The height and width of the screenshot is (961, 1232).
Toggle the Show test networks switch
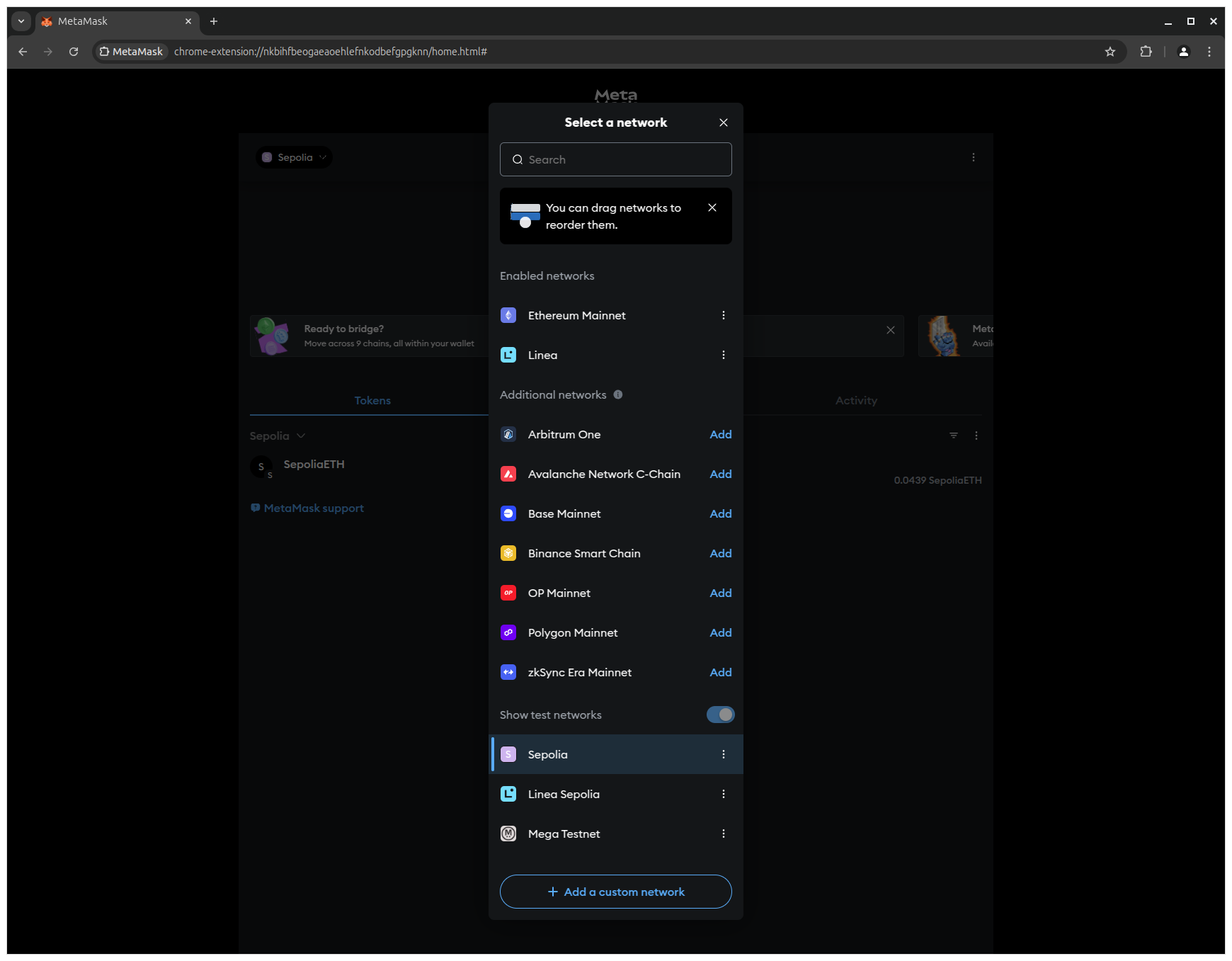click(x=720, y=715)
